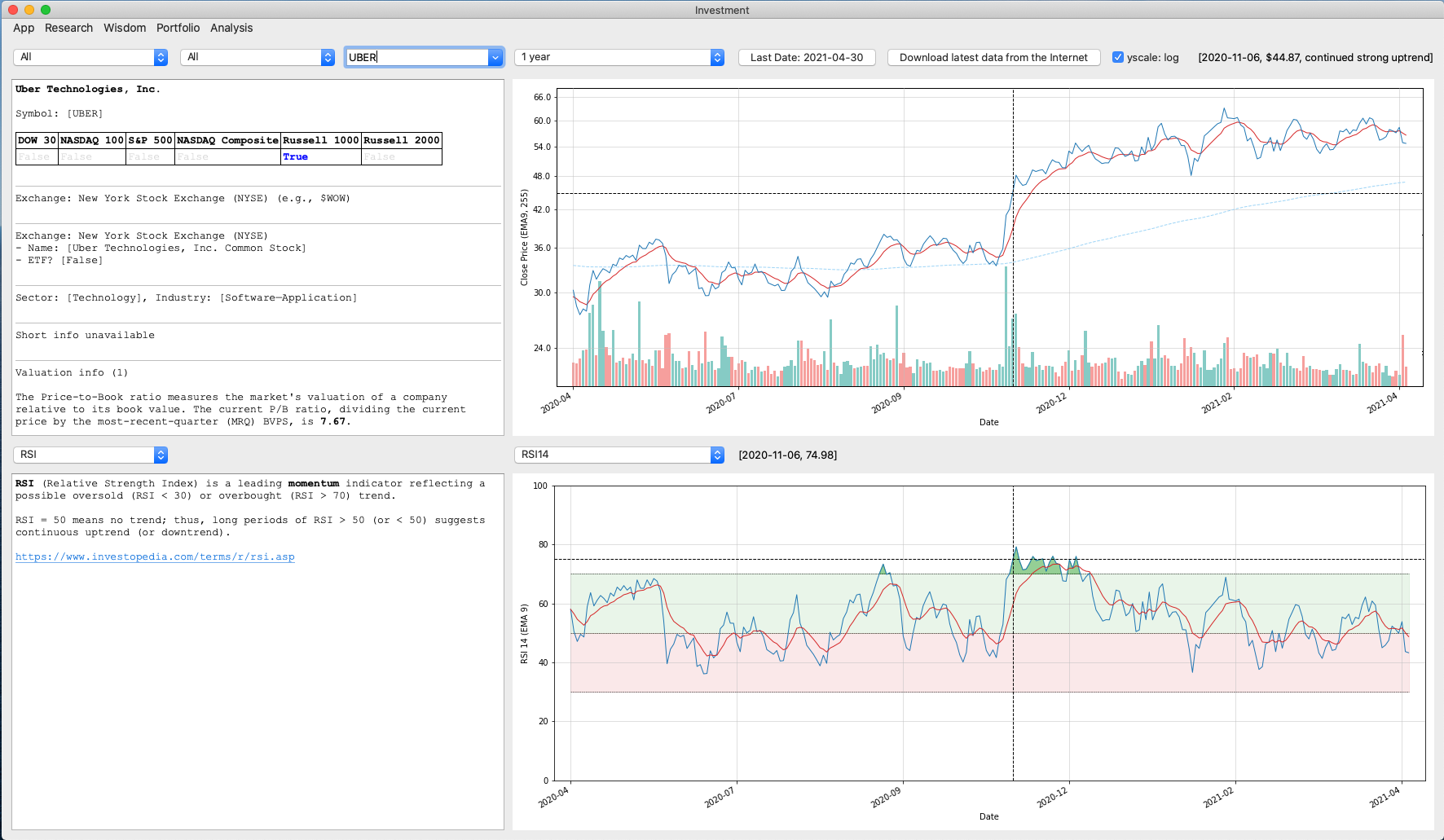Click the "Close Price (EMA9, 255)" axis label
The height and width of the screenshot is (840, 1444).
tap(525, 238)
